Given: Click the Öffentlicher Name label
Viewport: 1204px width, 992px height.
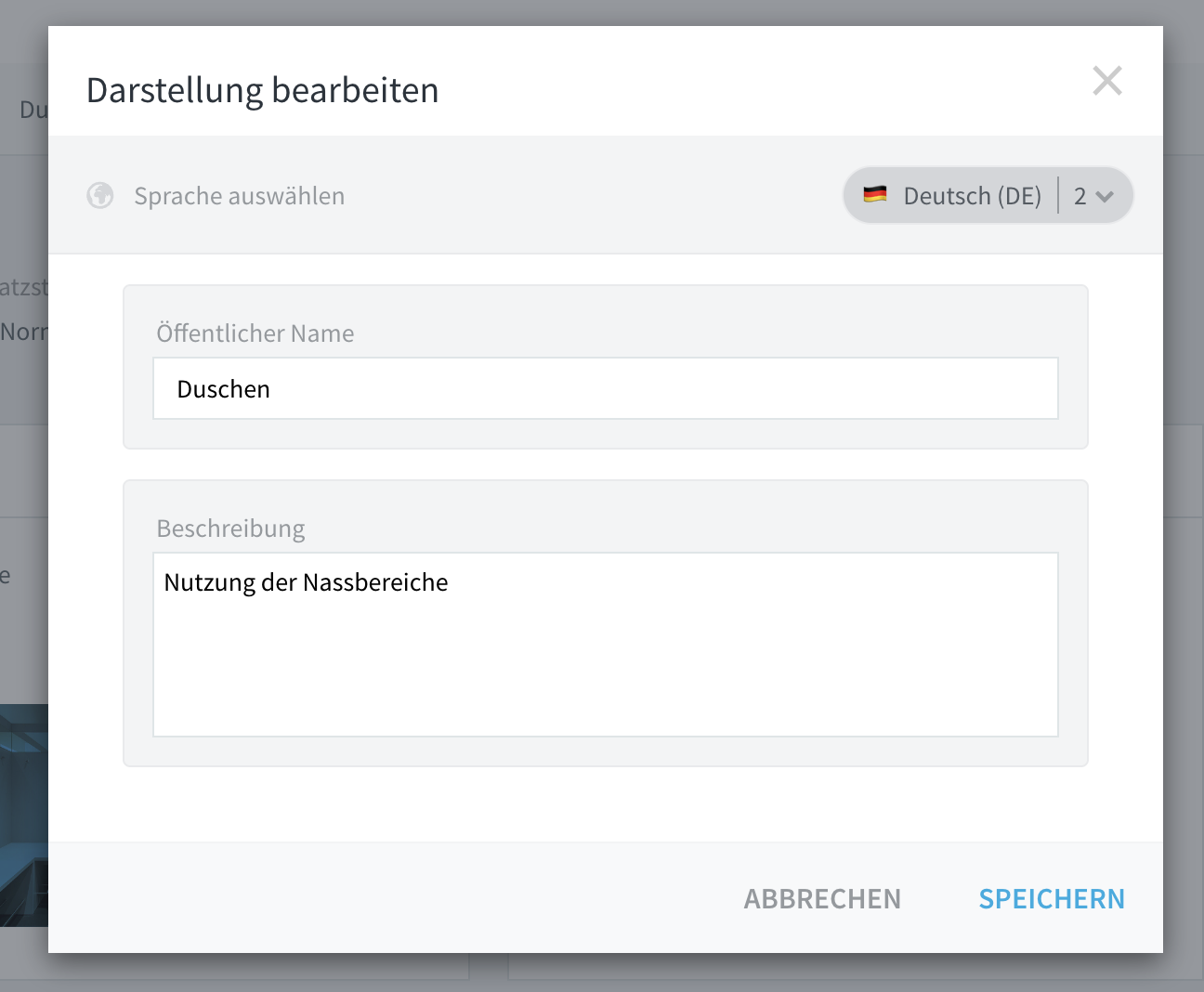Looking at the screenshot, I should pos(255,333).
